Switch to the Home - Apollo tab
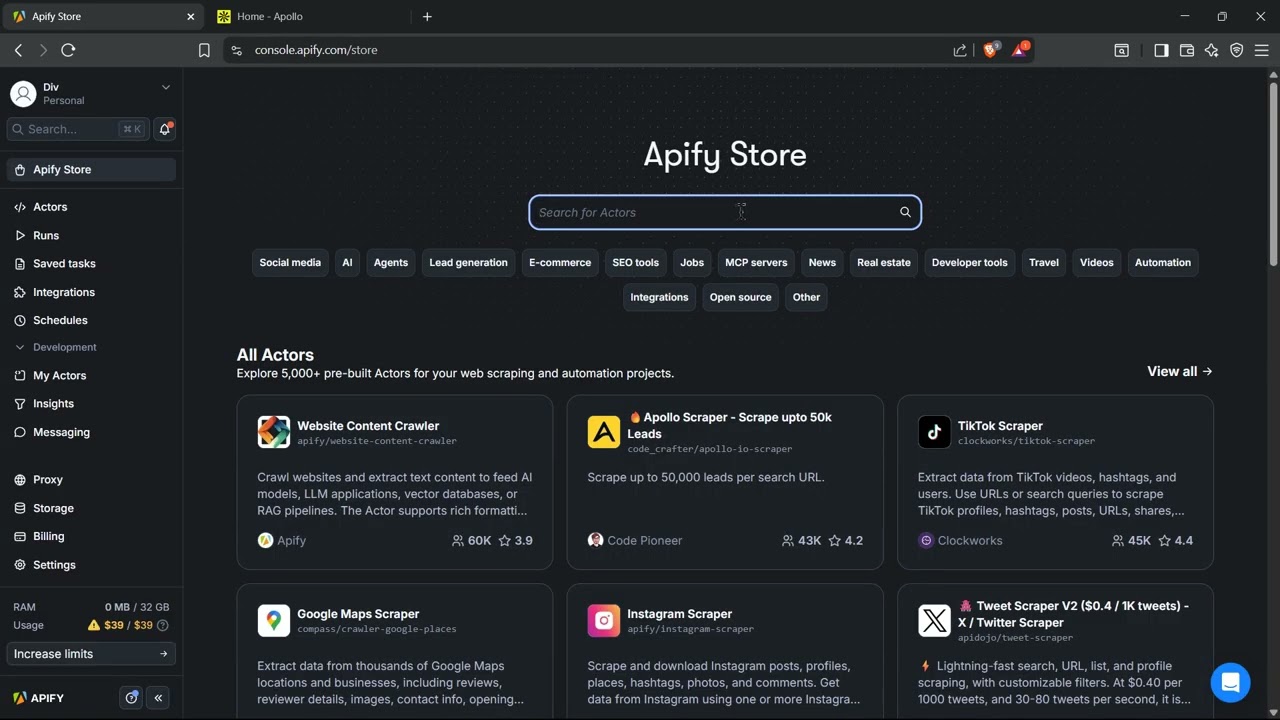This screenshot has width=1280, height=720. 308,16
